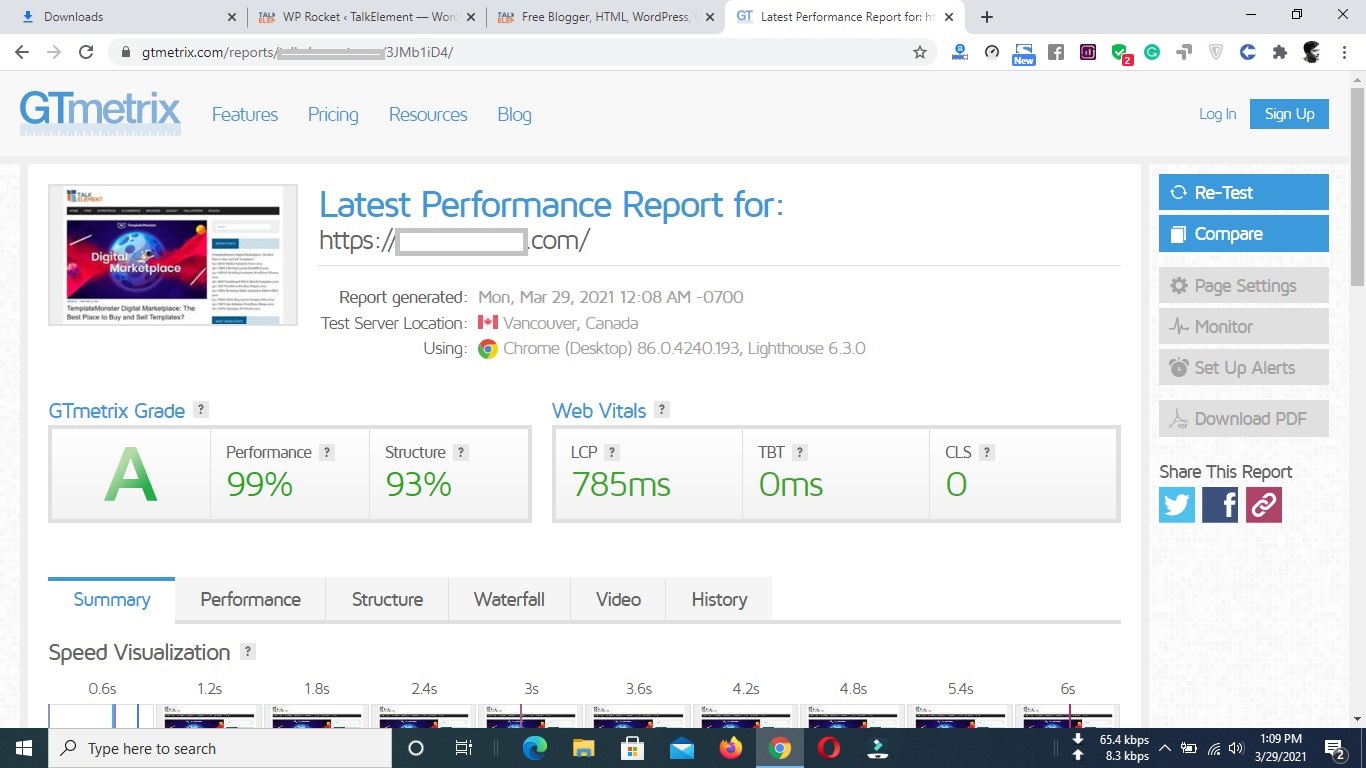Show hidden system tray icons
Image resolution: width=1366 pixels, height=768 pixels.
point(1165,748)
